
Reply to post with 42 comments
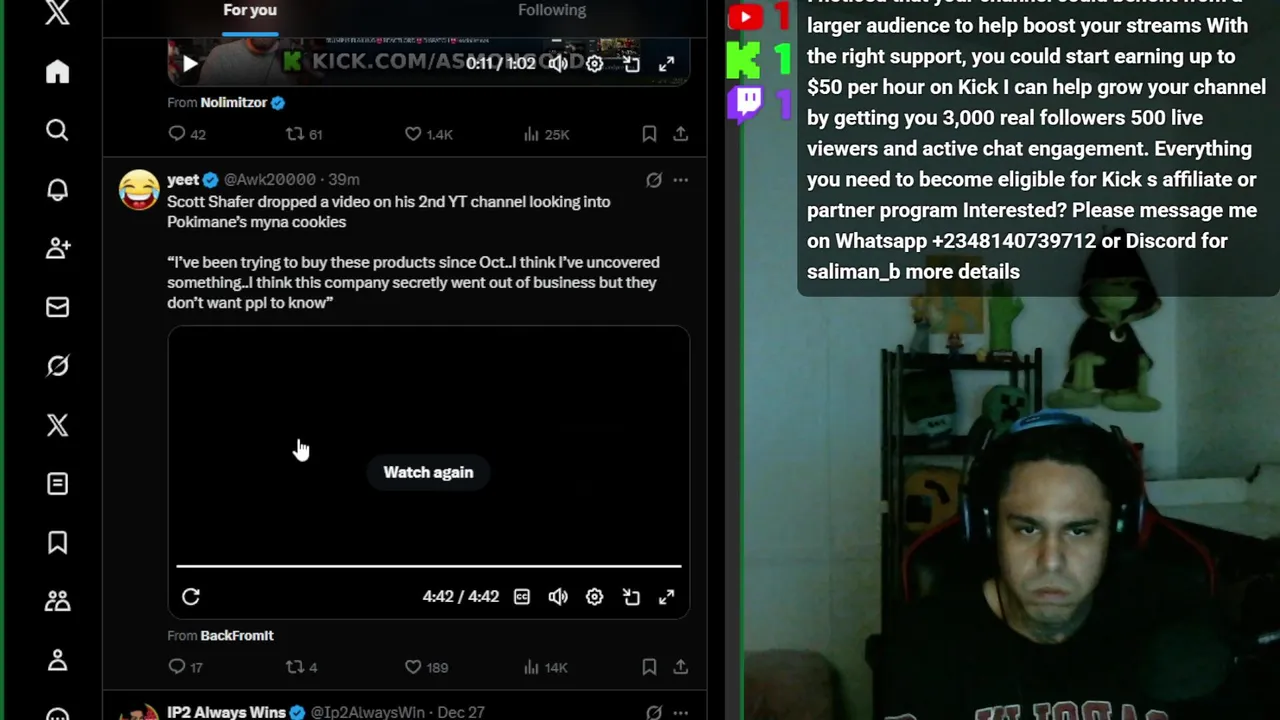tap(187, 134)
